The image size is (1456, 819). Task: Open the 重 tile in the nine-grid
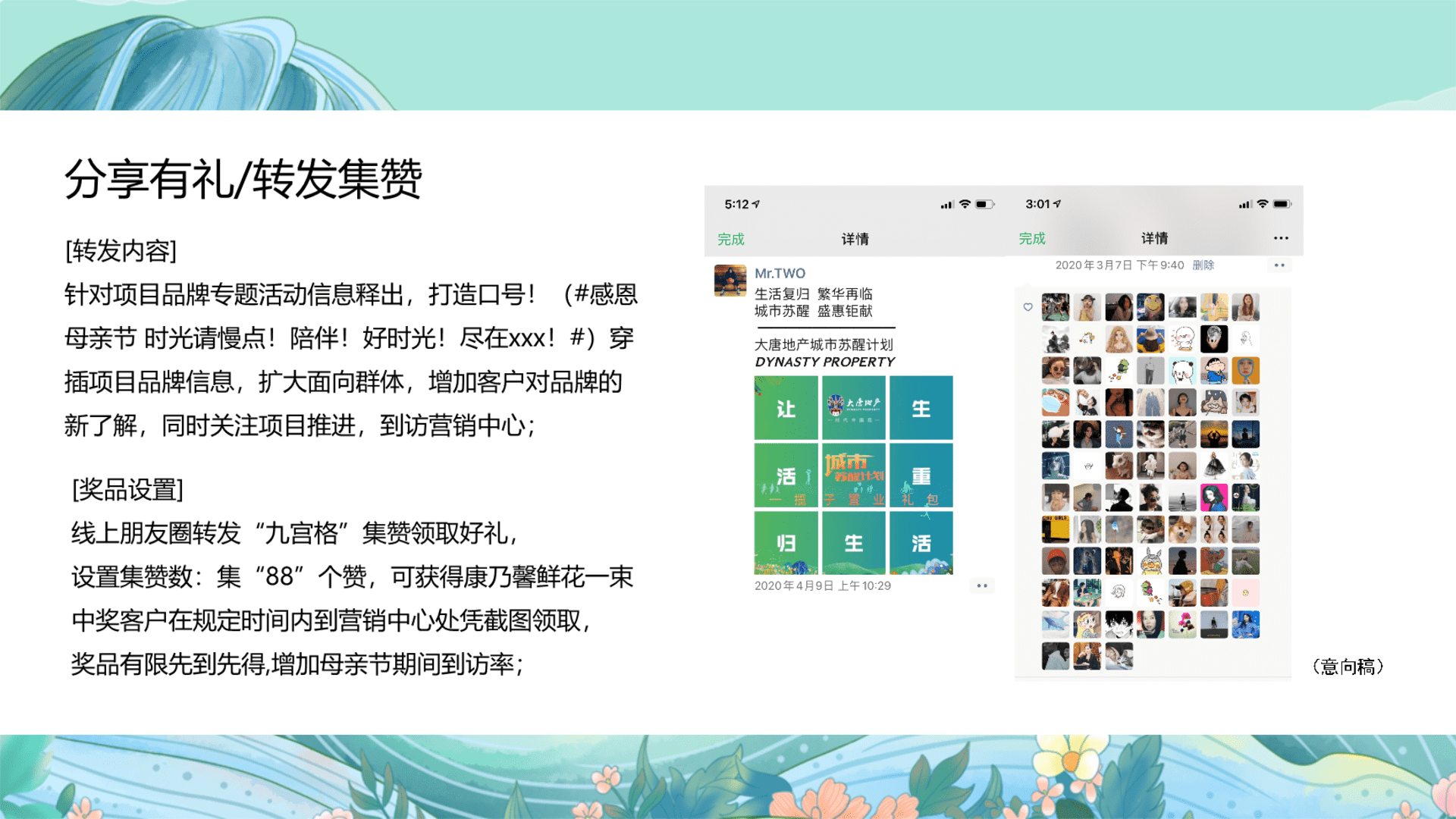[921, 475]
